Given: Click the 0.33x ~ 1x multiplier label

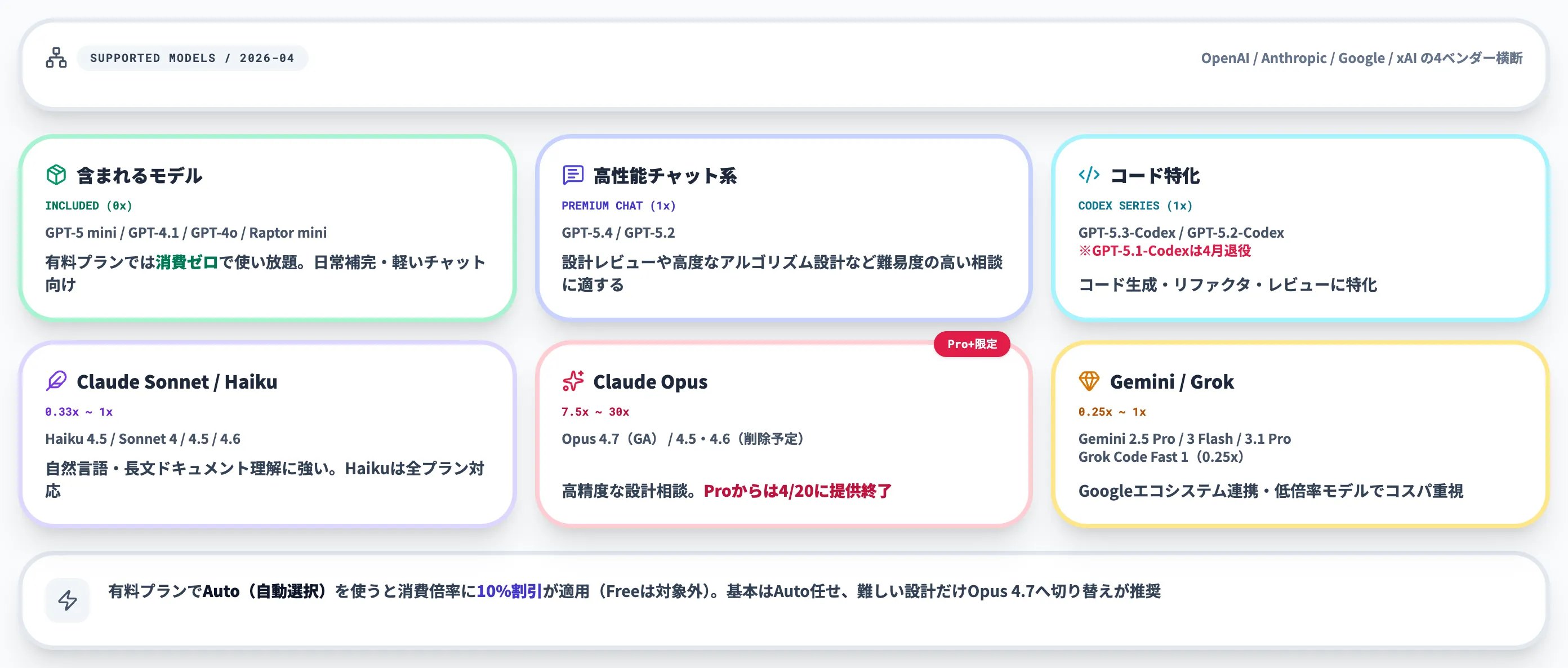Looking at the screenshot, I should pos(80,412).
